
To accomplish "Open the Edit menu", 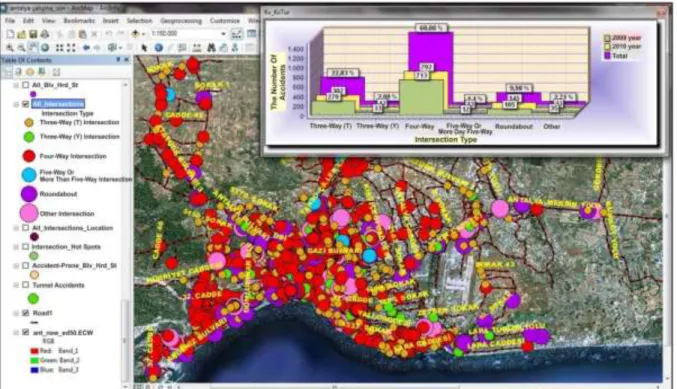I will point(28,20).
